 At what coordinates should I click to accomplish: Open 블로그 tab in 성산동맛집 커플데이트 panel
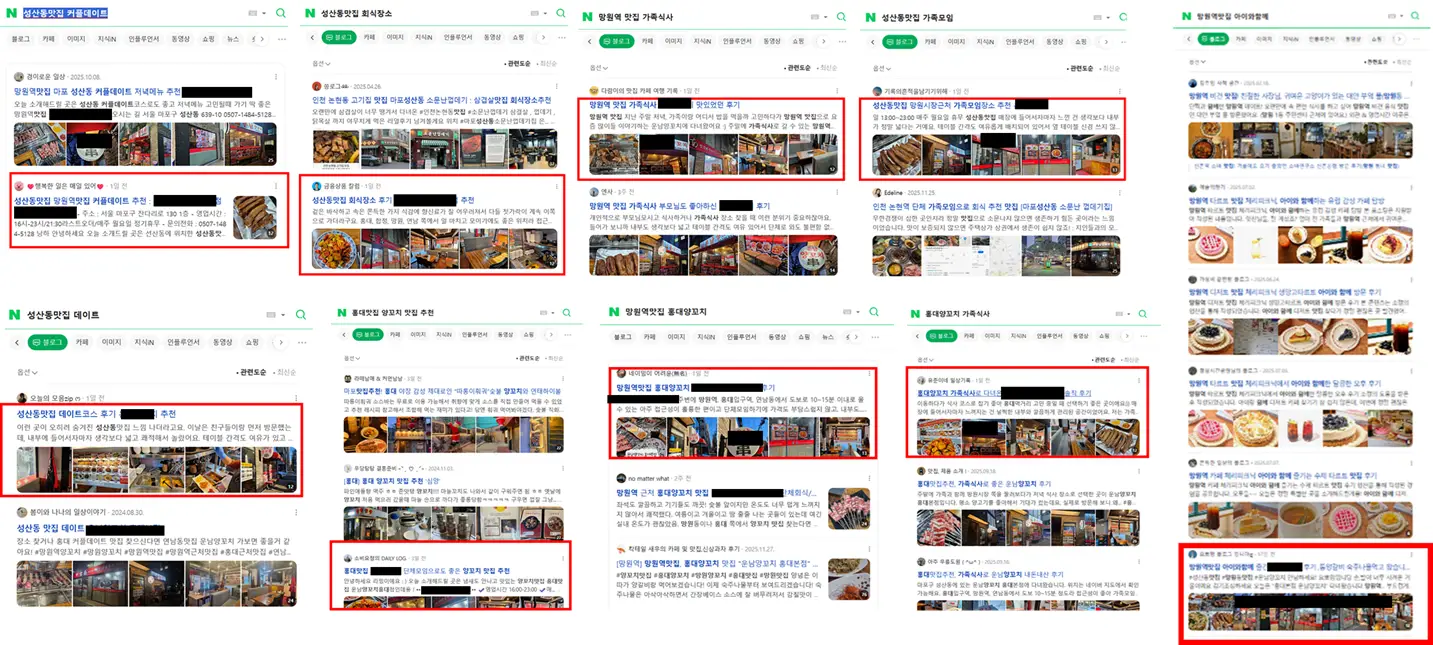21,39
